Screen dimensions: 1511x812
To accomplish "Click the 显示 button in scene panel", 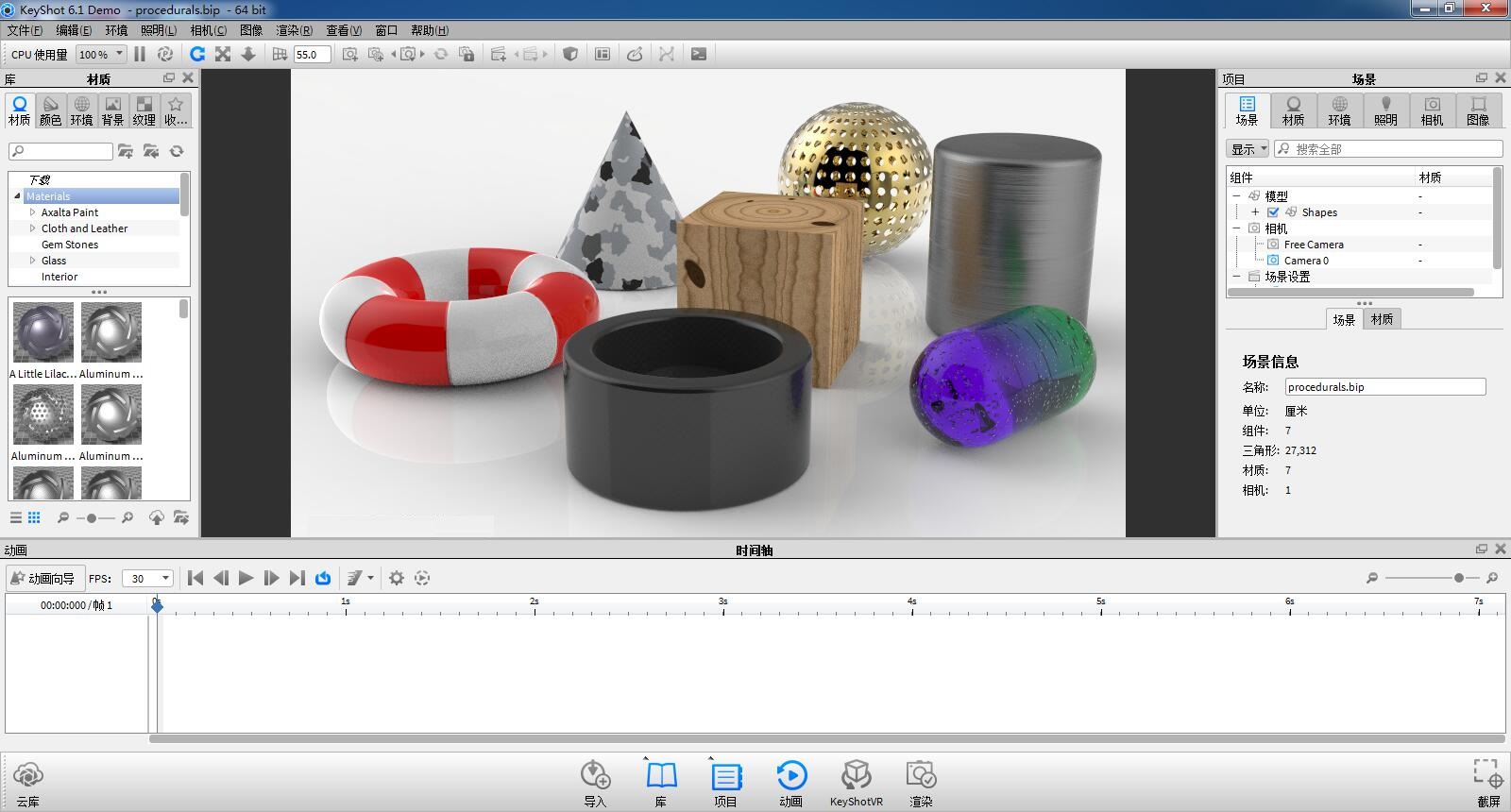I will point(1248,149).
